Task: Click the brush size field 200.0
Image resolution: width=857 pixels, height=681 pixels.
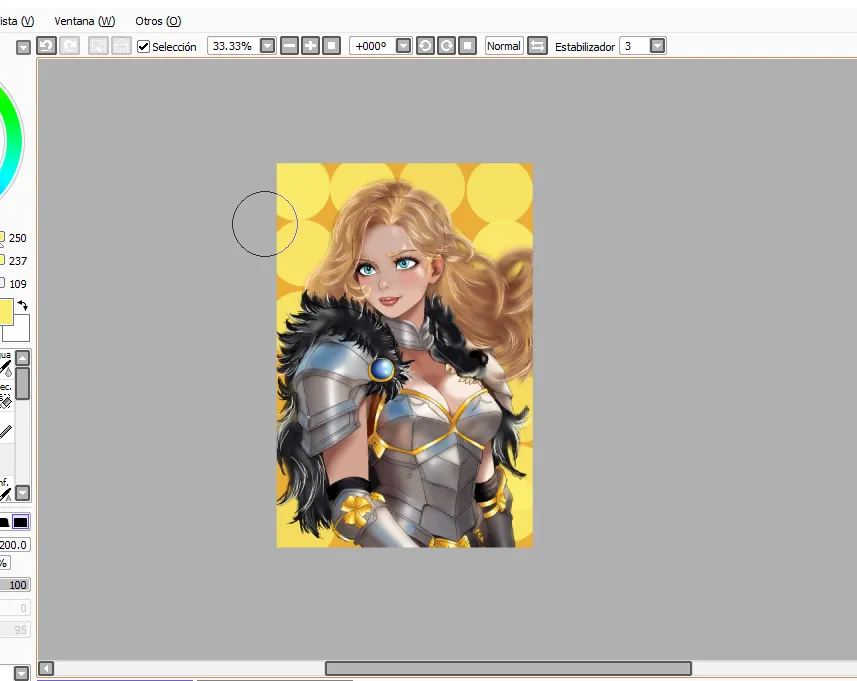Action: [x=15, y=545]
